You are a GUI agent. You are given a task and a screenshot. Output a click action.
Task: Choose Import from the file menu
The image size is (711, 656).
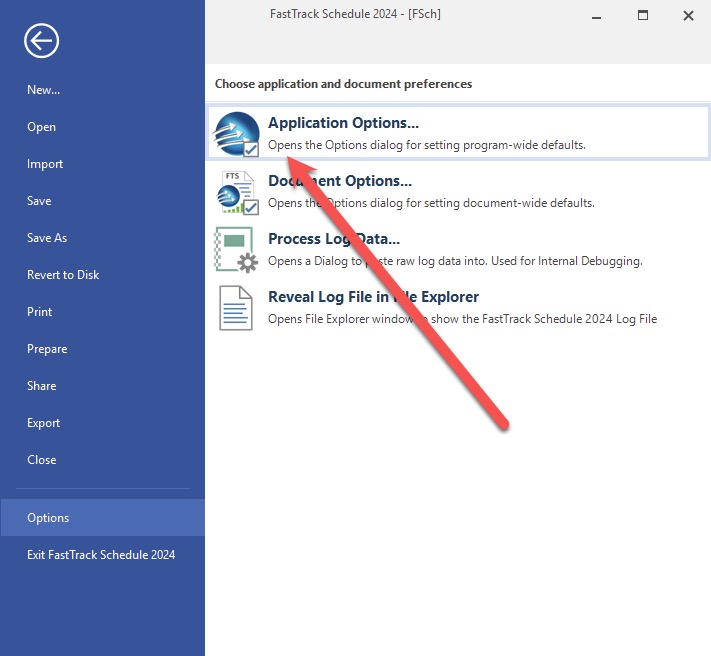coord(45,164)
